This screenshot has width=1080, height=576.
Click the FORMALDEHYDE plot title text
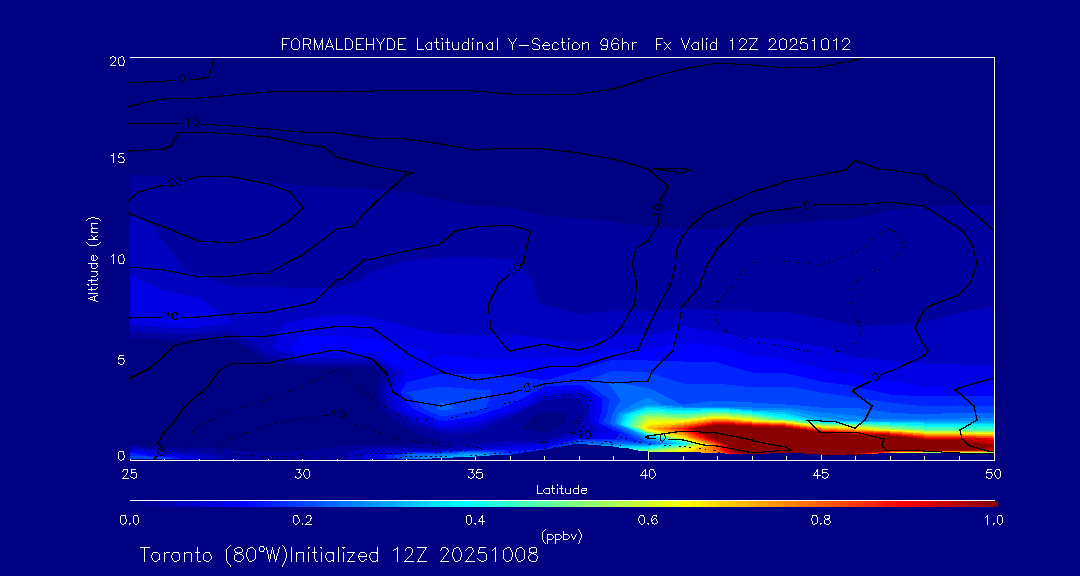tap(565, 44)
